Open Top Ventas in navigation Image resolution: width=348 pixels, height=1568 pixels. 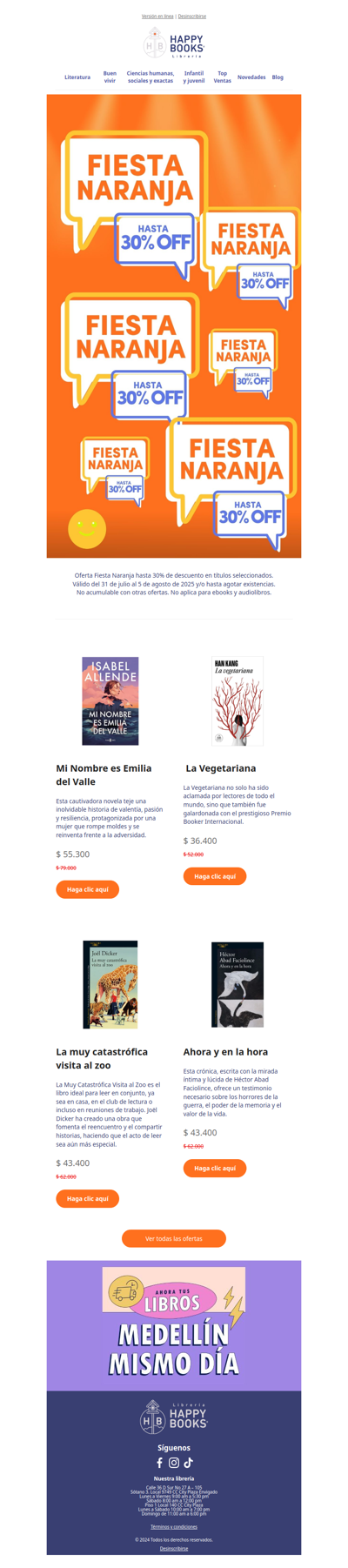click(x=223, y=77)
